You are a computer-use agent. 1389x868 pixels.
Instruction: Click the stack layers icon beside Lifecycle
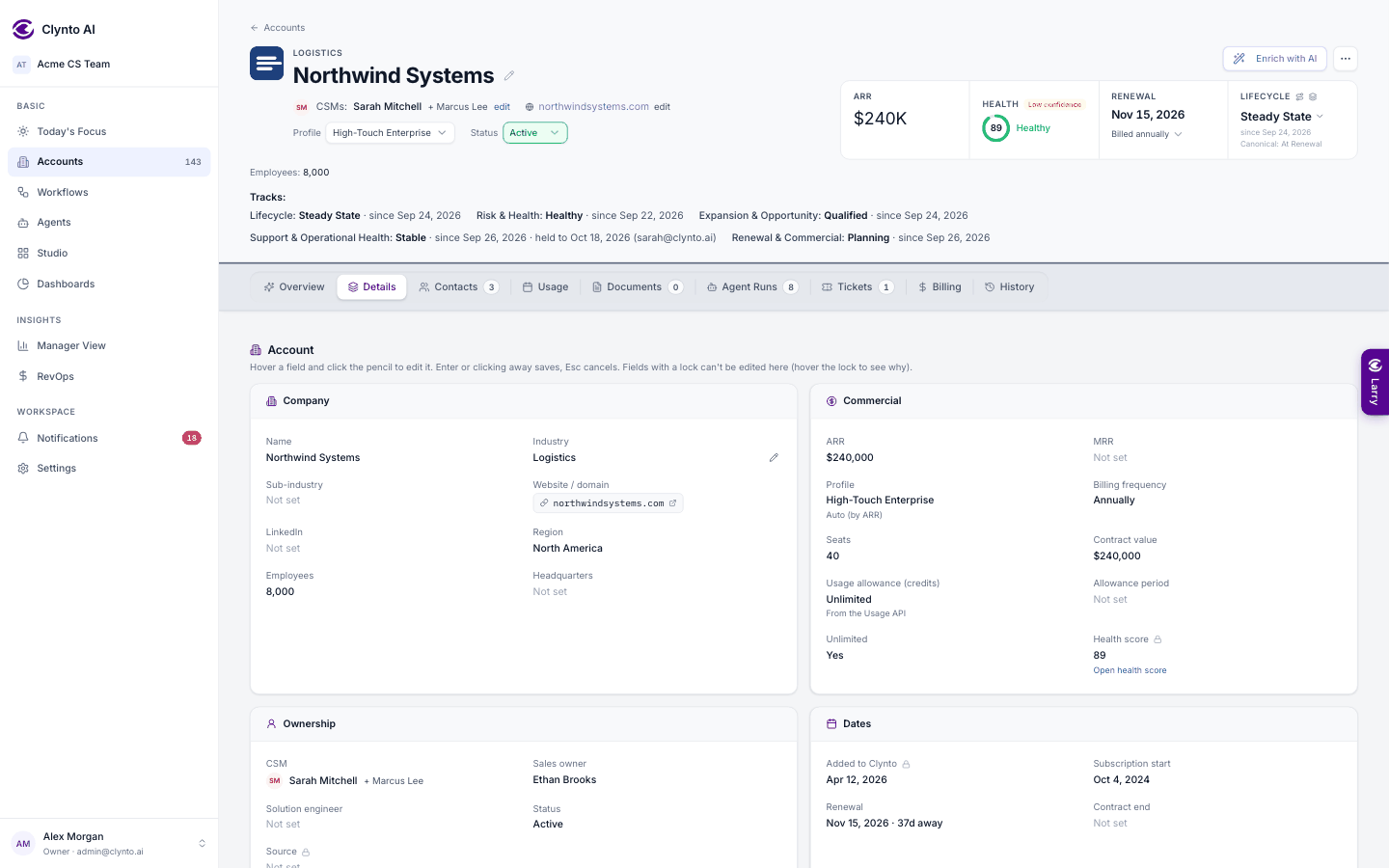[1313, 96]
